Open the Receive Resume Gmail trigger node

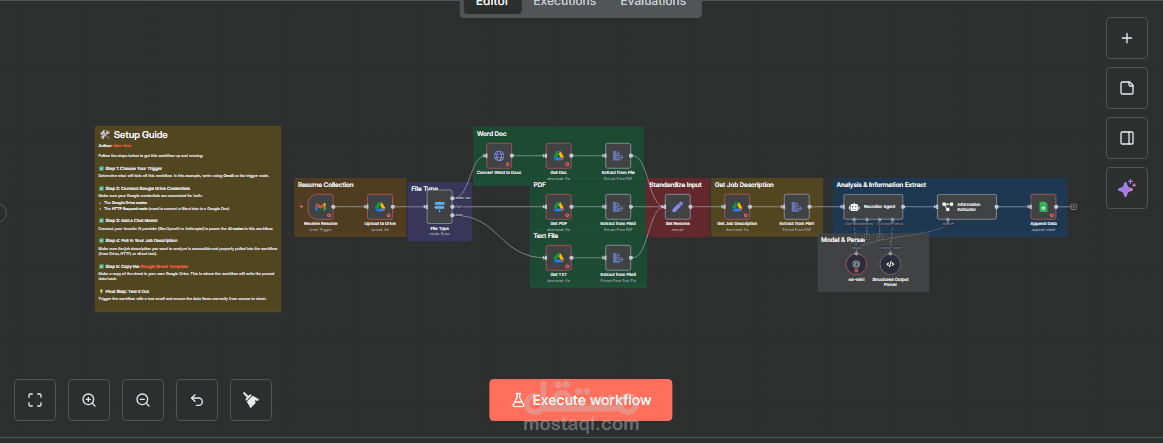click(320, 207)
